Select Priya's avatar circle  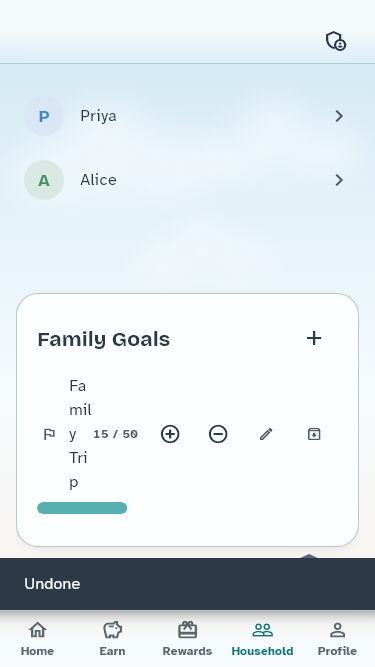(44, 116)
